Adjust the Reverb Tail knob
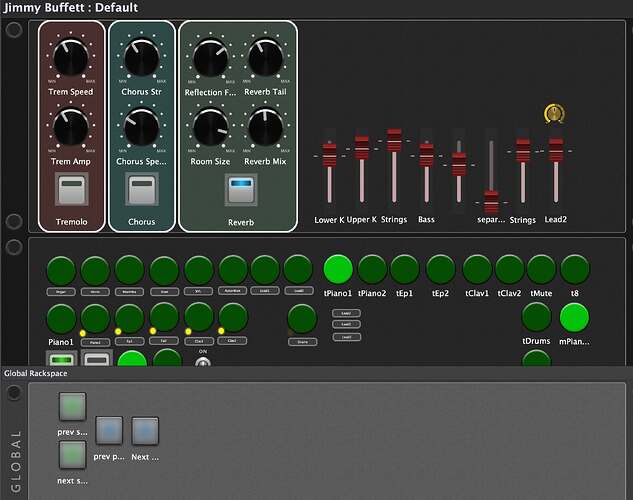 (x=265, y=58)
